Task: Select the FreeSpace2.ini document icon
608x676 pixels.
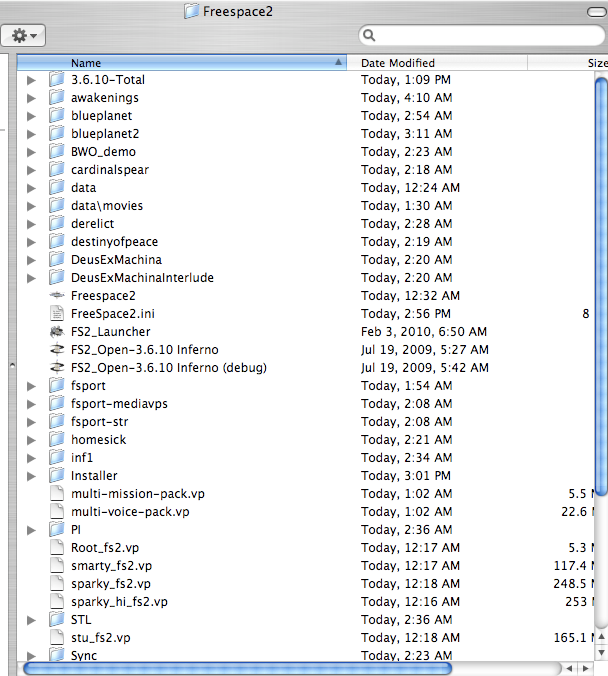Action: pos(57,313)
